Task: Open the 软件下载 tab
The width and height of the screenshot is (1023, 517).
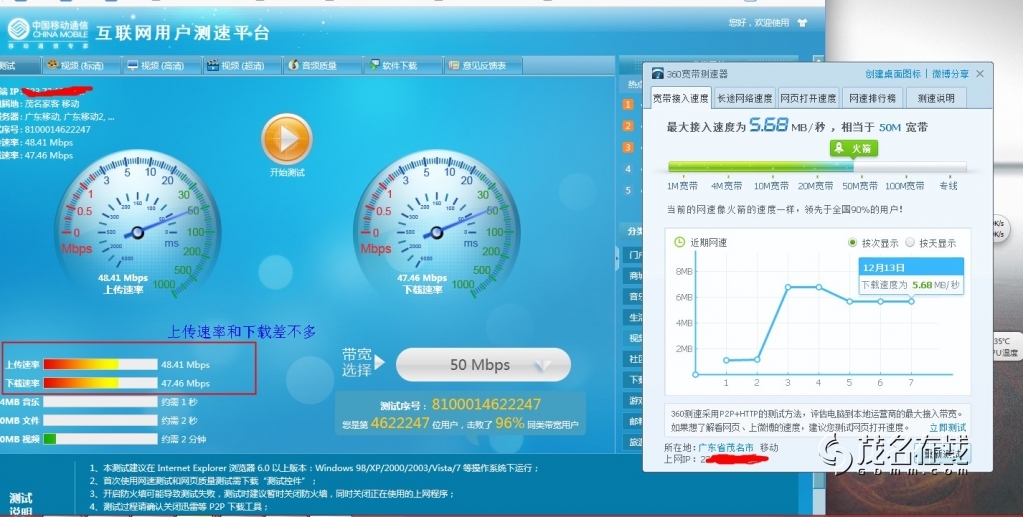Action: pos(402,65)
